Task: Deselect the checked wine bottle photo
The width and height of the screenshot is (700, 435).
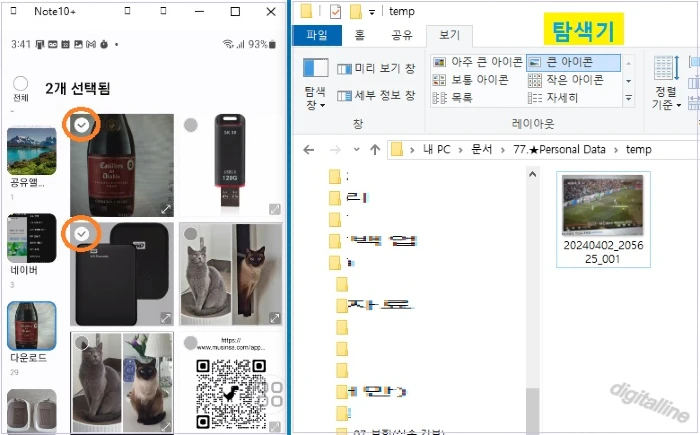Action: [x=82, y=125]
